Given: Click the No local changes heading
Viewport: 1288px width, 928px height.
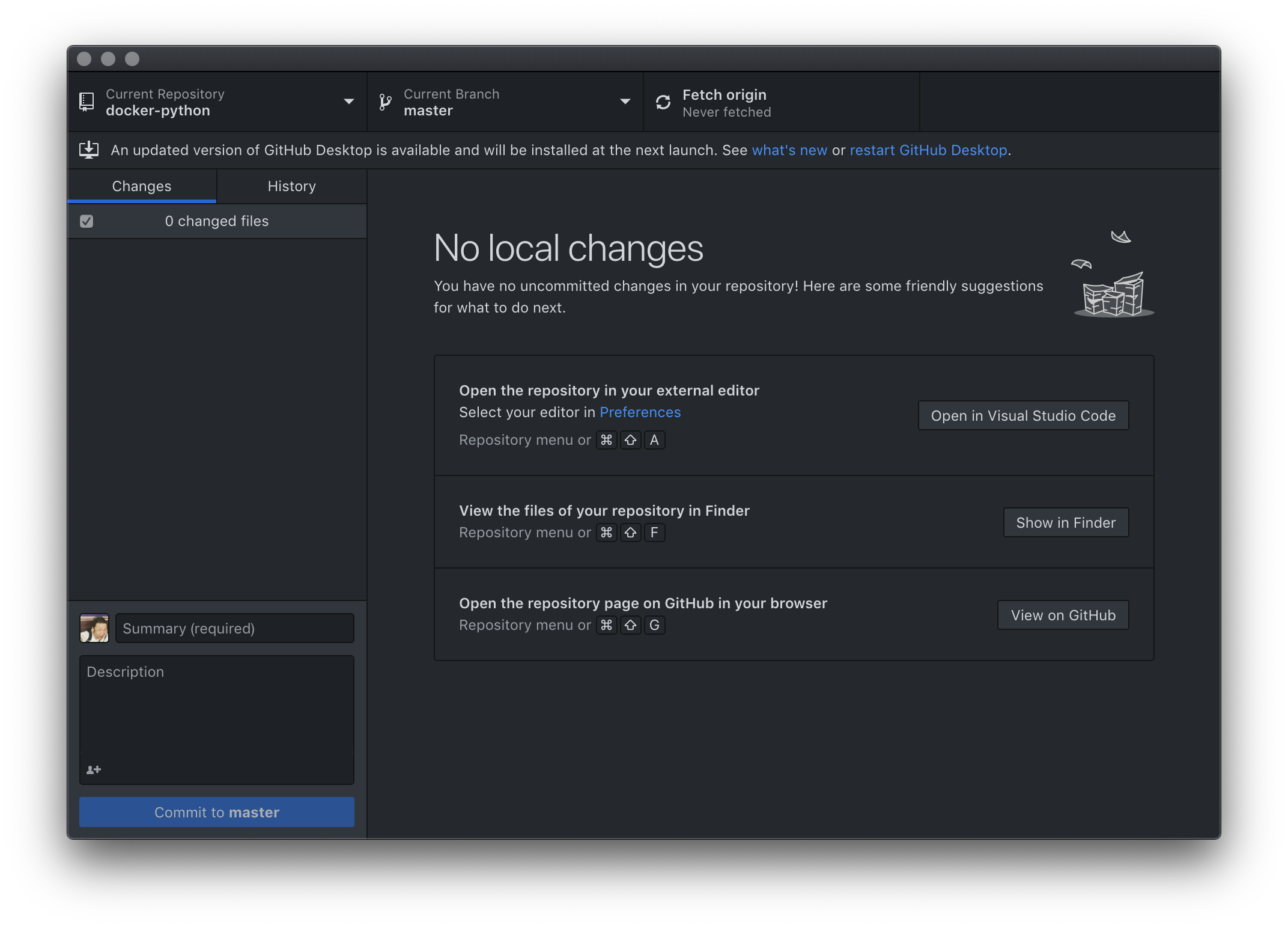Looking at the screenshot, I should point(568,248).
